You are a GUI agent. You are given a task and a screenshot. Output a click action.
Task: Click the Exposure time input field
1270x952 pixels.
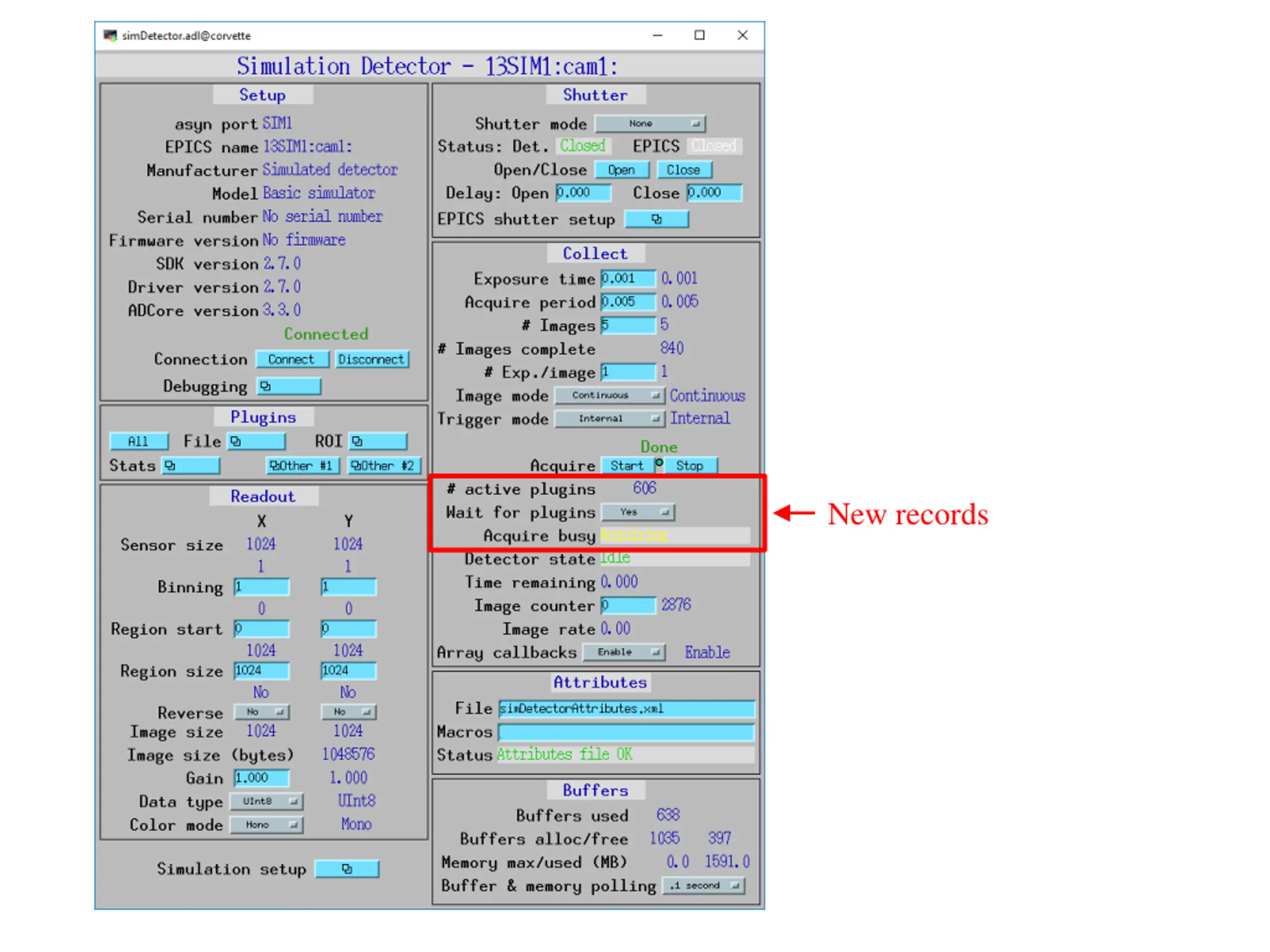pyautogui.click(x=628, y=279)
